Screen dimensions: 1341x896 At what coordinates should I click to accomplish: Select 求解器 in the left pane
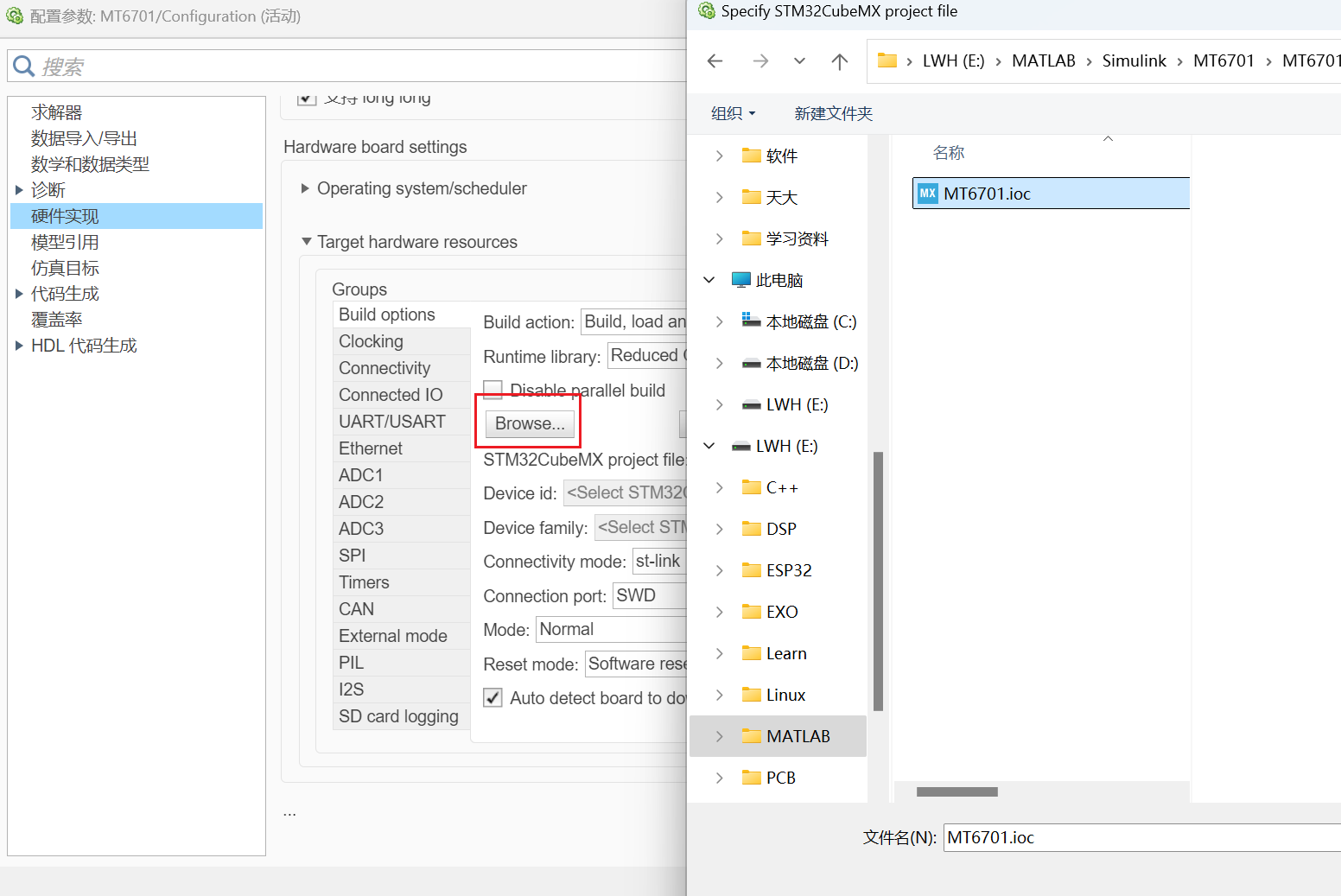[56, 112]
